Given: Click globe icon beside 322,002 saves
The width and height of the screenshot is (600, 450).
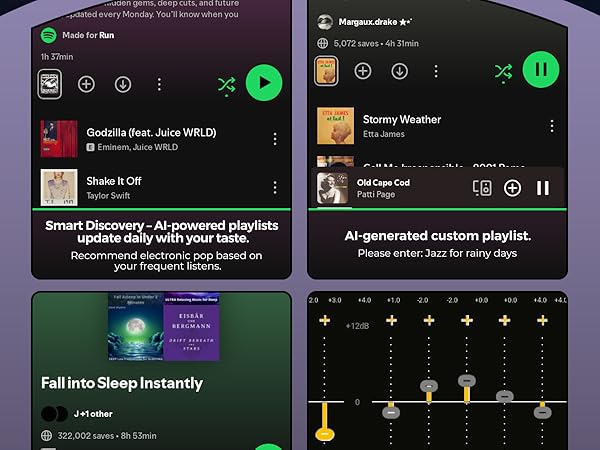Looking at the screenshot, I should (46, 435).
